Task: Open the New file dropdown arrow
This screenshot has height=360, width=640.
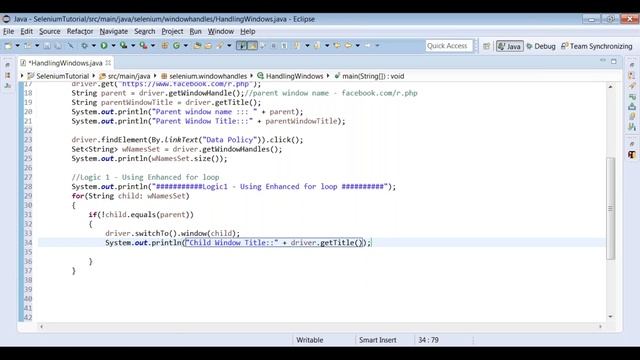Action: click(18, 46)
